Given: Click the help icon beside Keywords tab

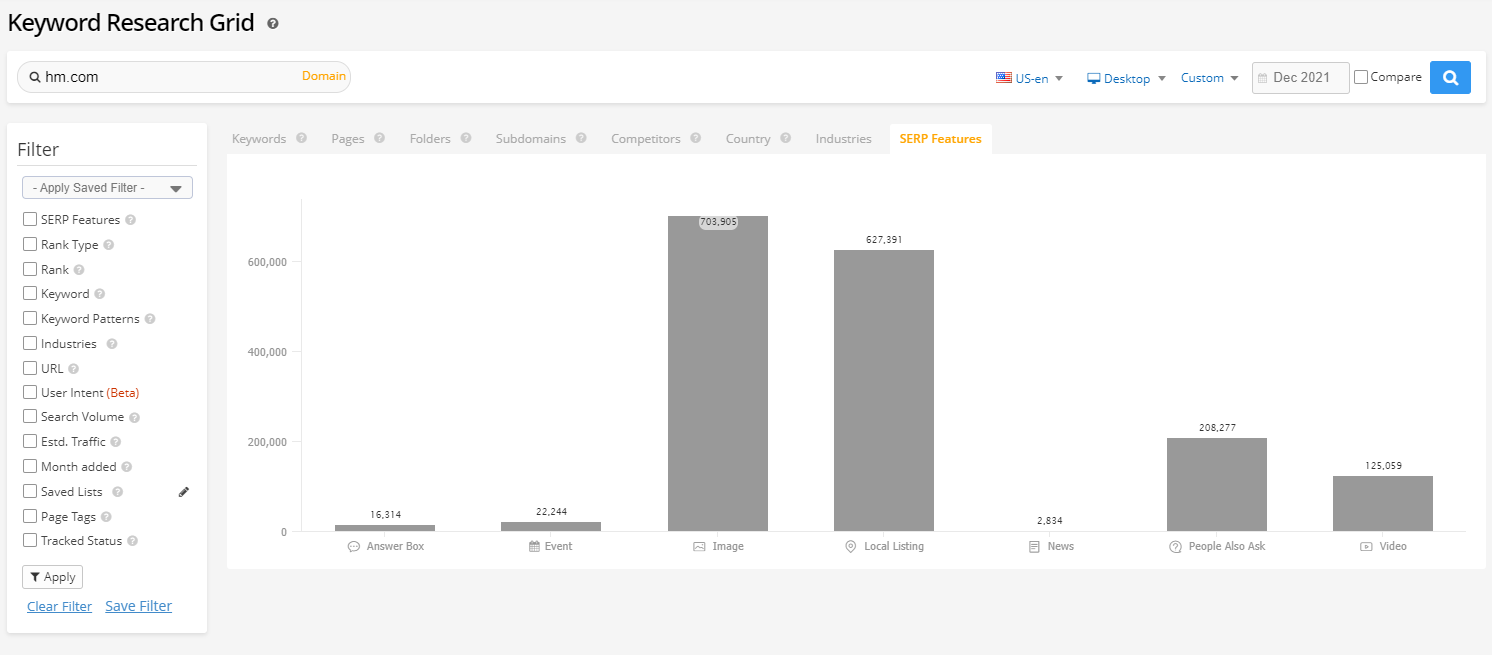Looking at the screenshot, I should point(301,139).
